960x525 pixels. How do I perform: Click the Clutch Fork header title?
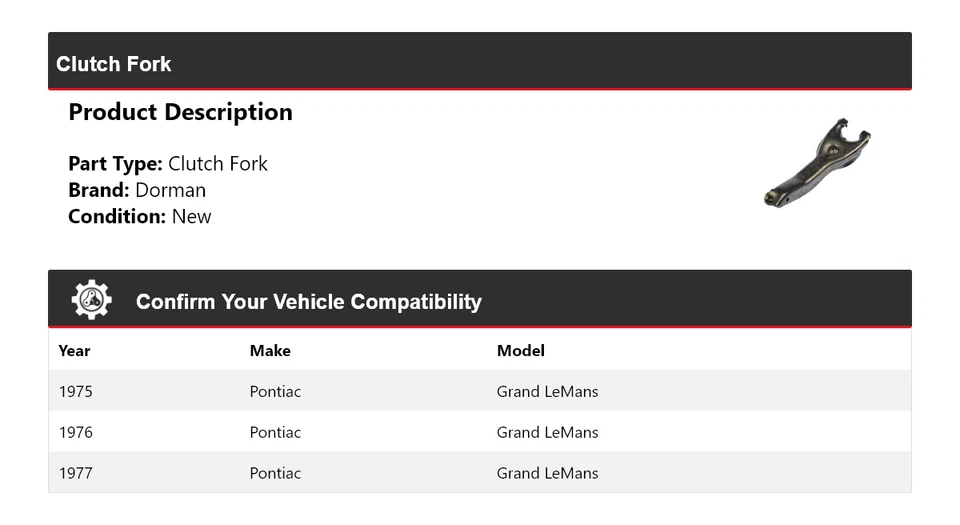114,64
